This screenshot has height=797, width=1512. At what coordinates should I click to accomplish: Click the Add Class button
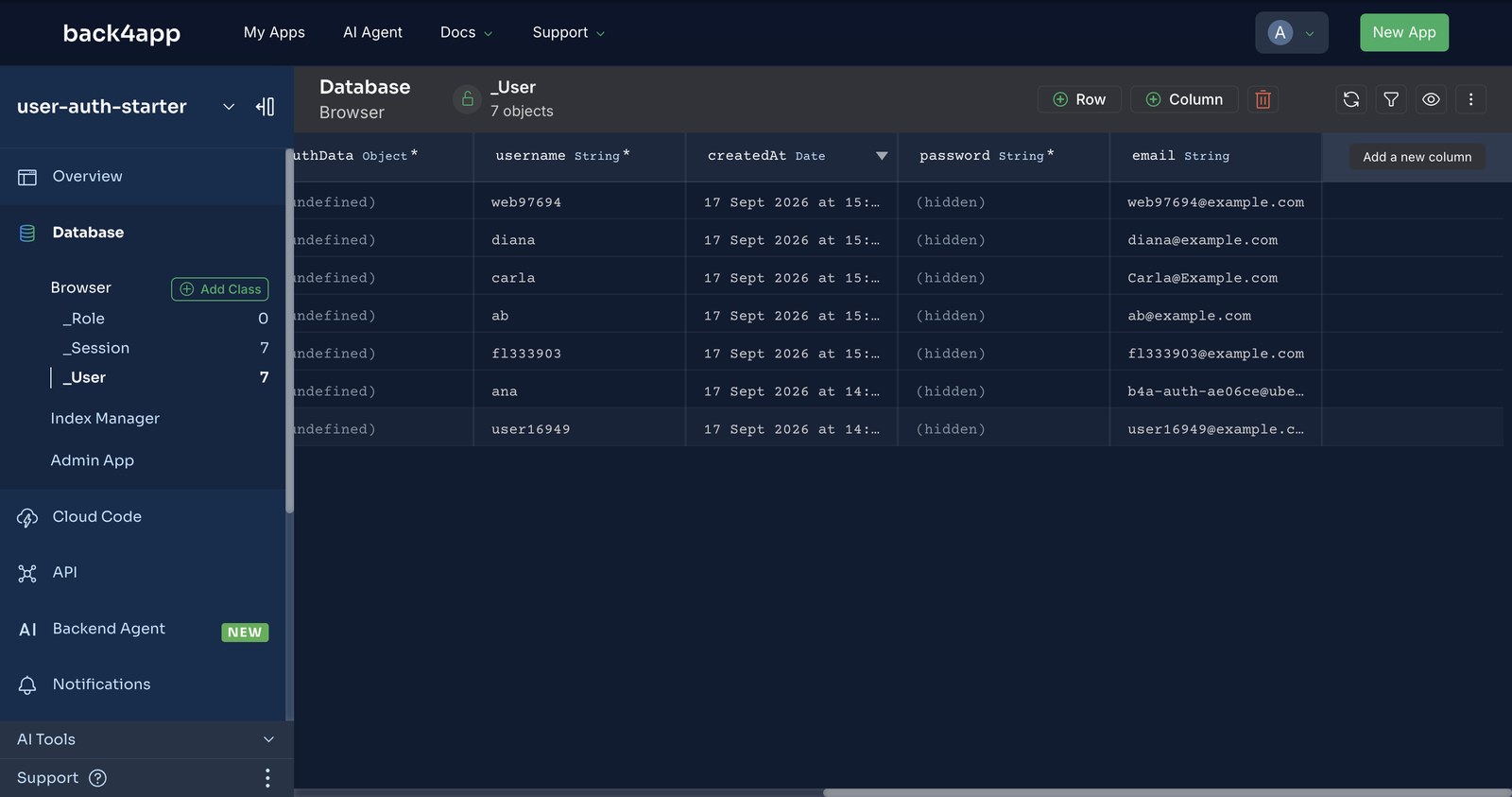219,289
